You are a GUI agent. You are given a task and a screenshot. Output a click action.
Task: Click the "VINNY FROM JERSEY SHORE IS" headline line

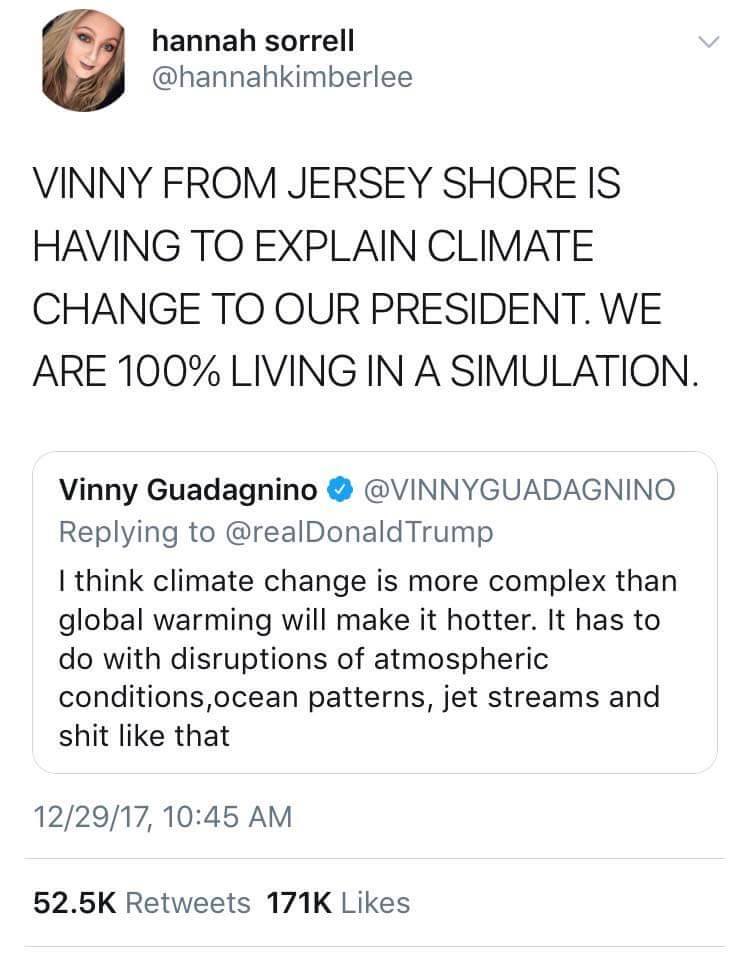327,186
